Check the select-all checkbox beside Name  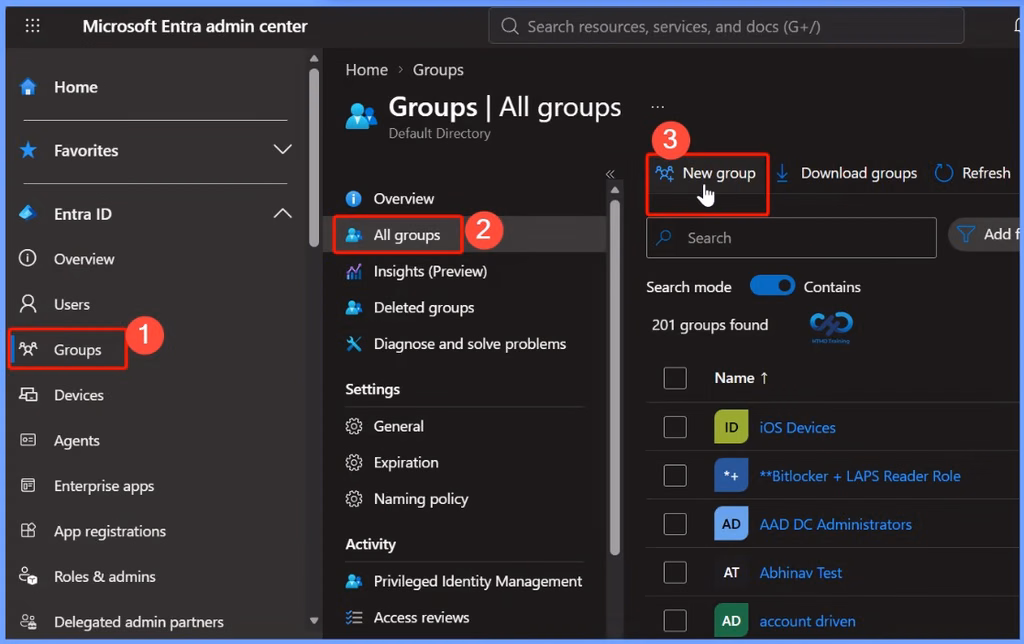tap(675, 378)
